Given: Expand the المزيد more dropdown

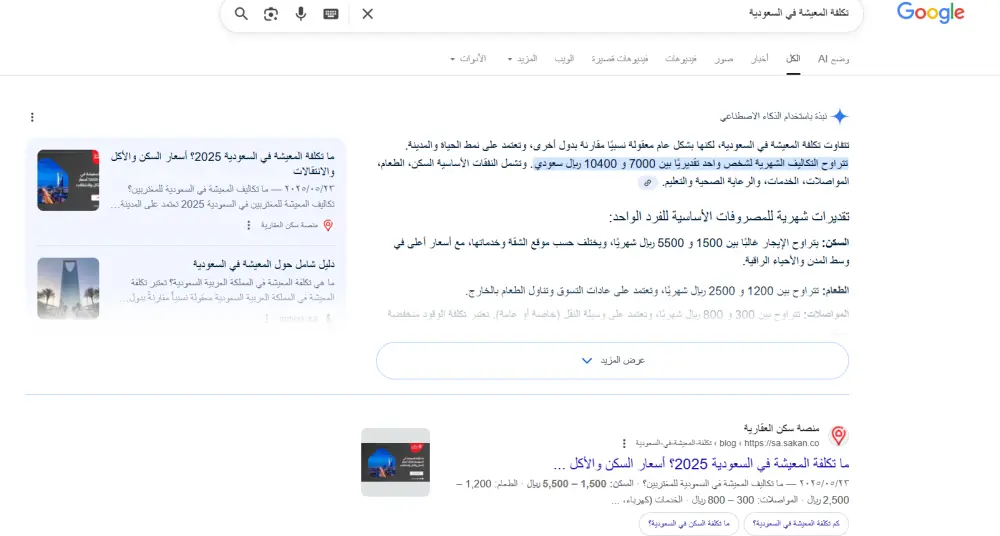Looking at the screenshot, I should (x=523, y=59).
